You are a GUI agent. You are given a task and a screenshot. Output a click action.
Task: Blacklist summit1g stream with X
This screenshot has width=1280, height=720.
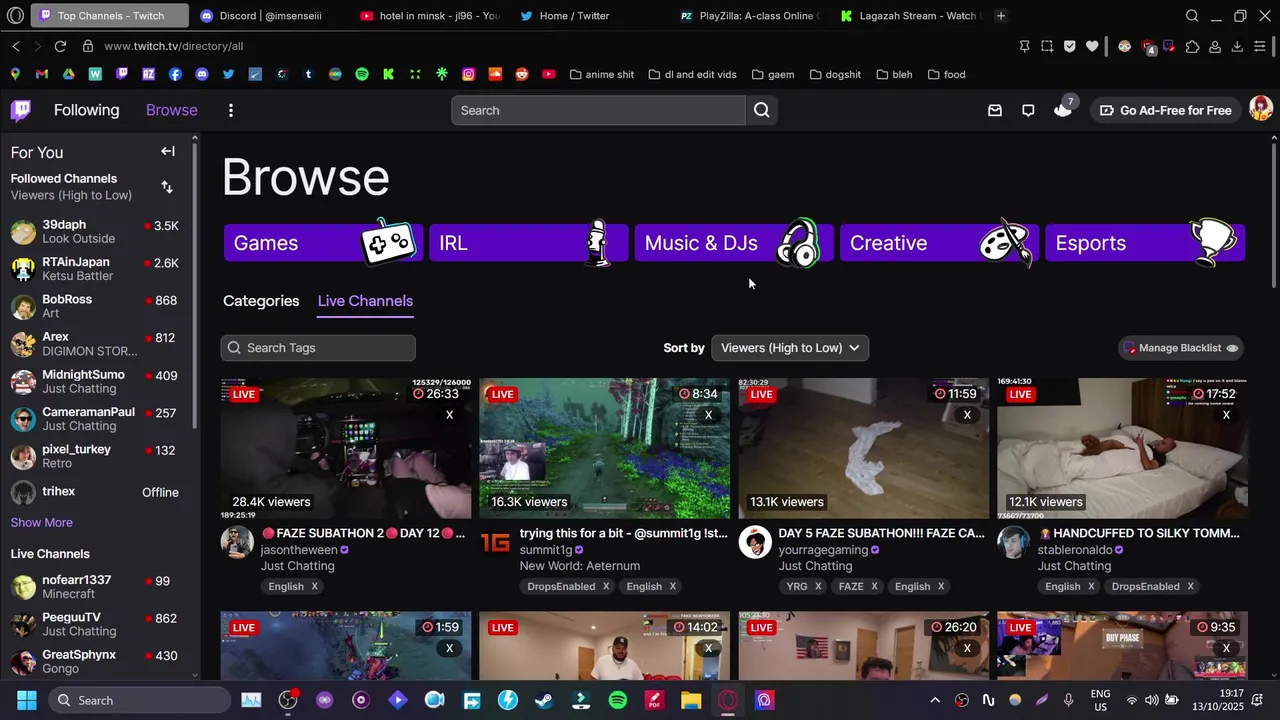pyautogui.click(x=708, y=415)
